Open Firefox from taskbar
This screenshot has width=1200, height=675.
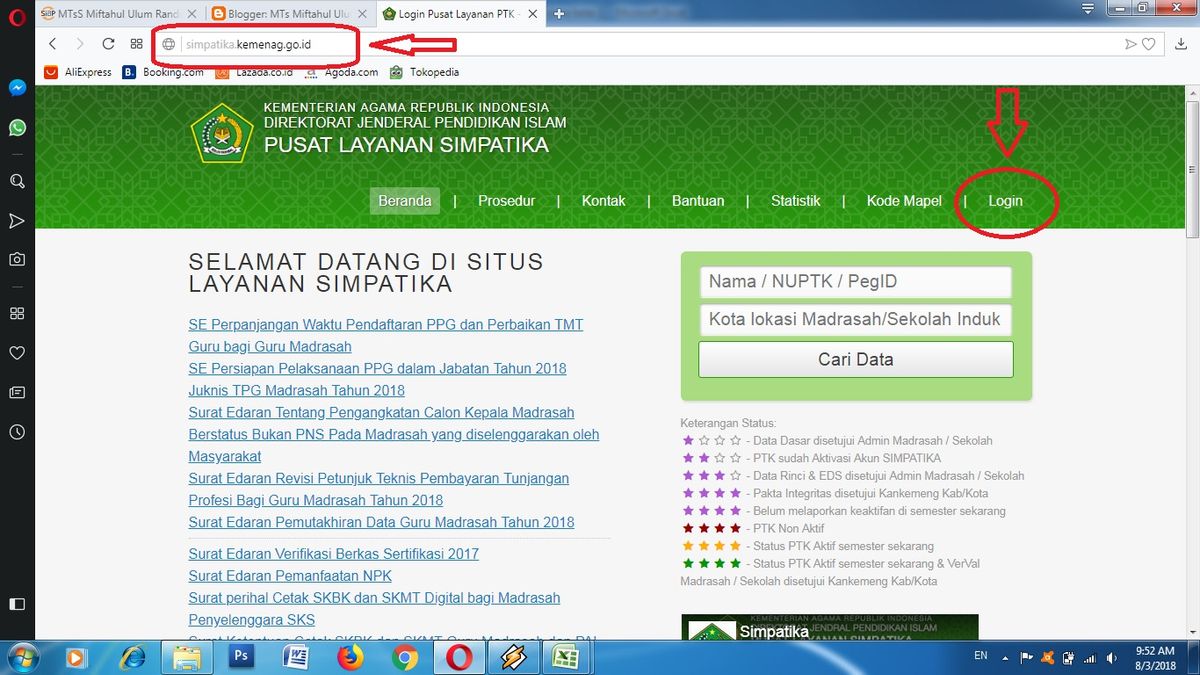[350, 657]
